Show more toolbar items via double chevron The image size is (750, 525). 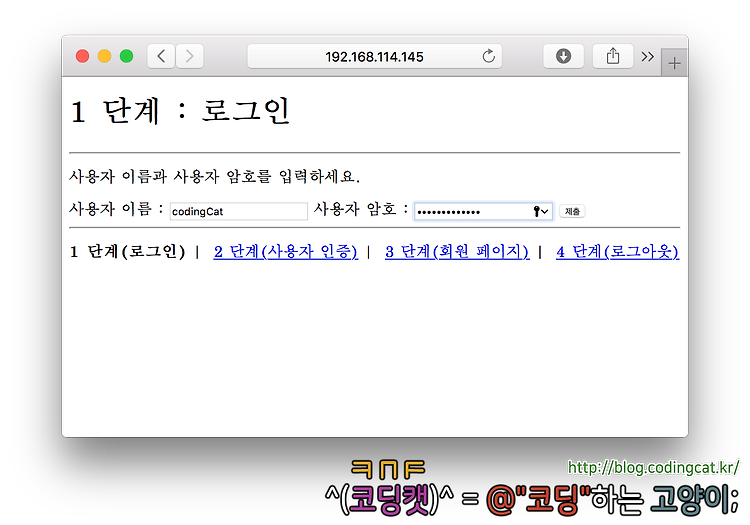tap(647, 57)
